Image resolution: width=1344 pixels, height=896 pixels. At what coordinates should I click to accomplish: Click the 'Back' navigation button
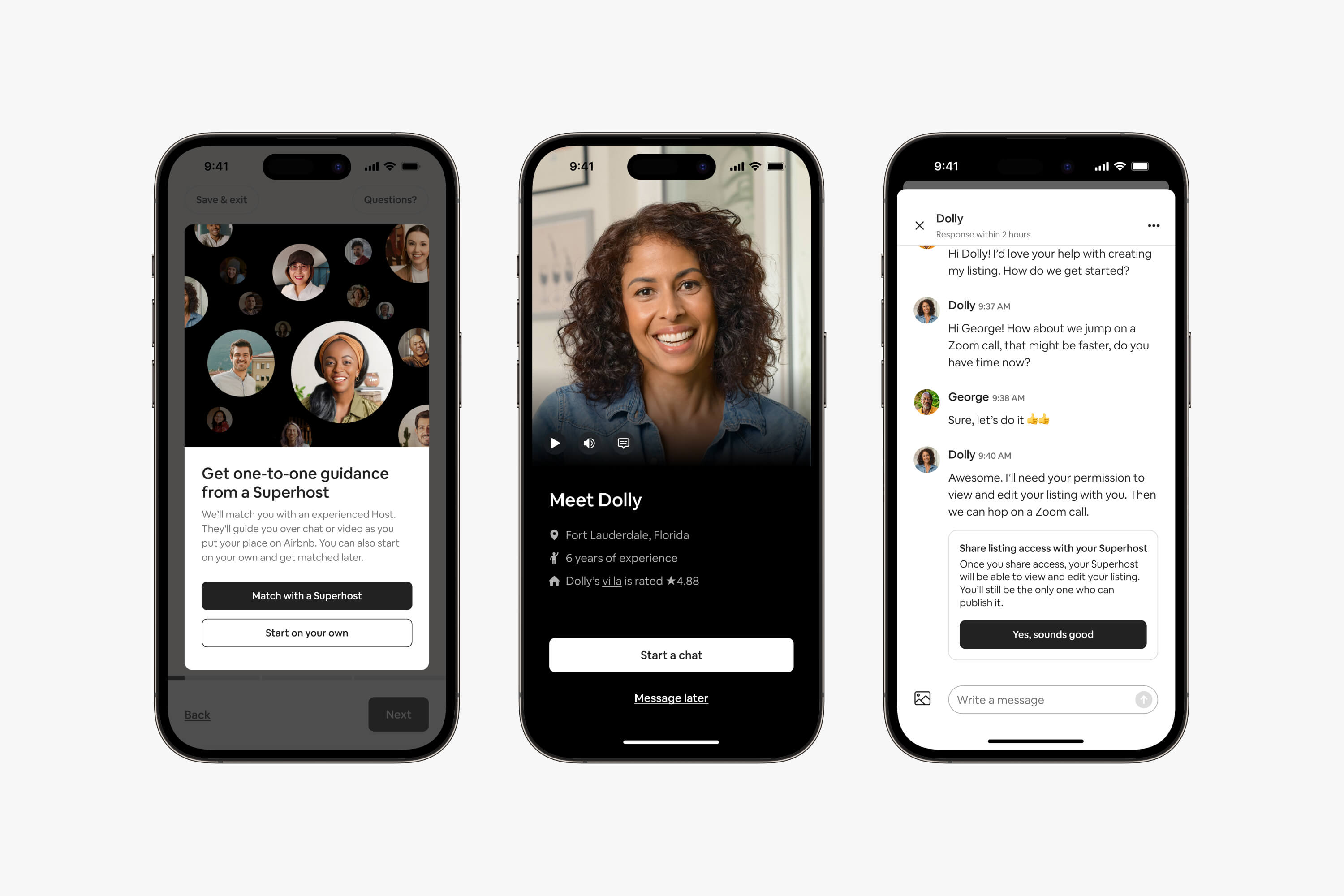pyautogui.click(x=197, y=714)
